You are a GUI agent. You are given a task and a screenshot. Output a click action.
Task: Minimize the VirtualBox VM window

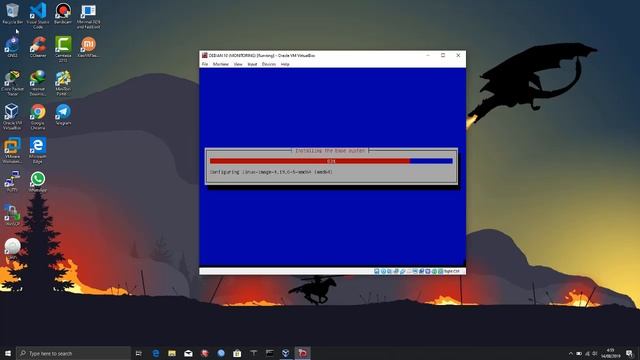point(428,55)
